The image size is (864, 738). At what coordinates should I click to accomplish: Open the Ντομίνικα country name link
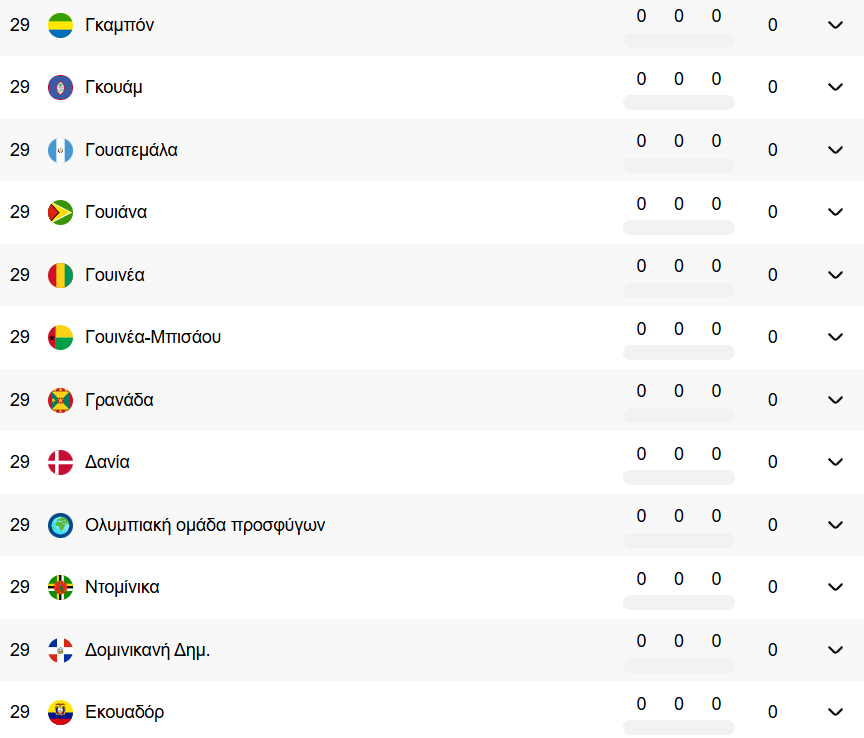pyautogui.click(x=122, y=587)
